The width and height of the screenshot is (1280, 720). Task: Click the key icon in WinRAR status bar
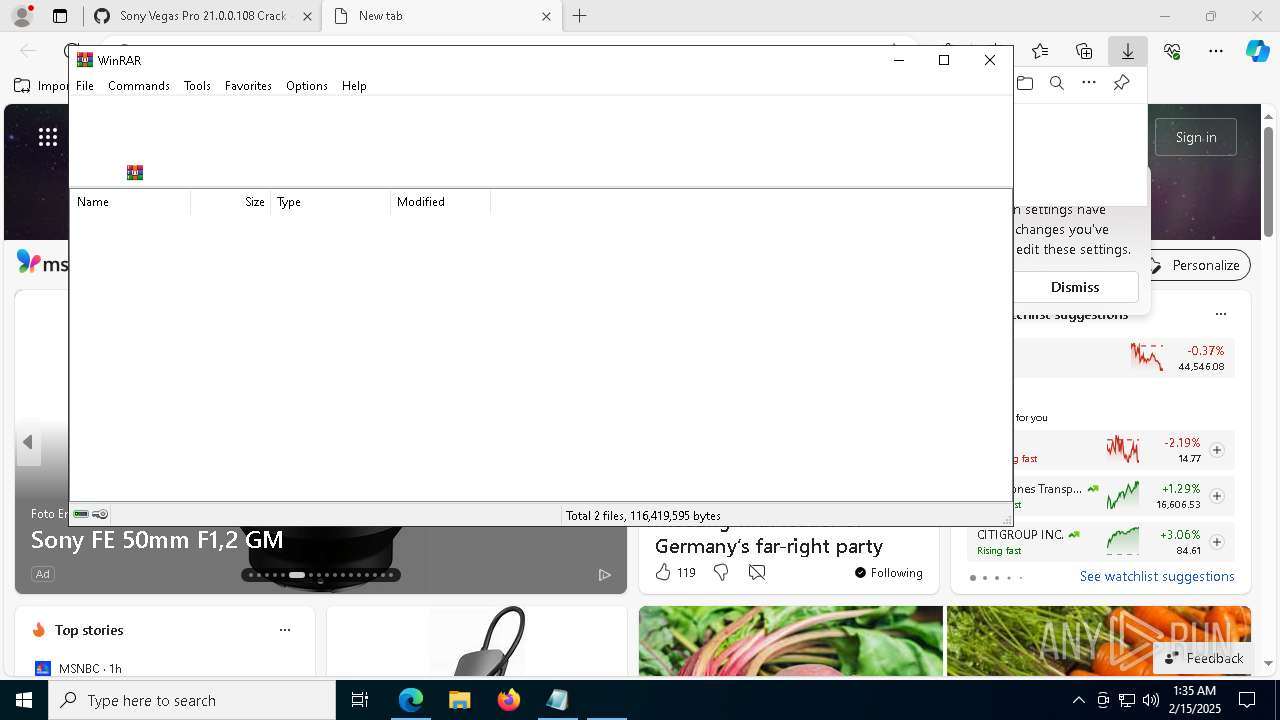[x=100, y=515]
